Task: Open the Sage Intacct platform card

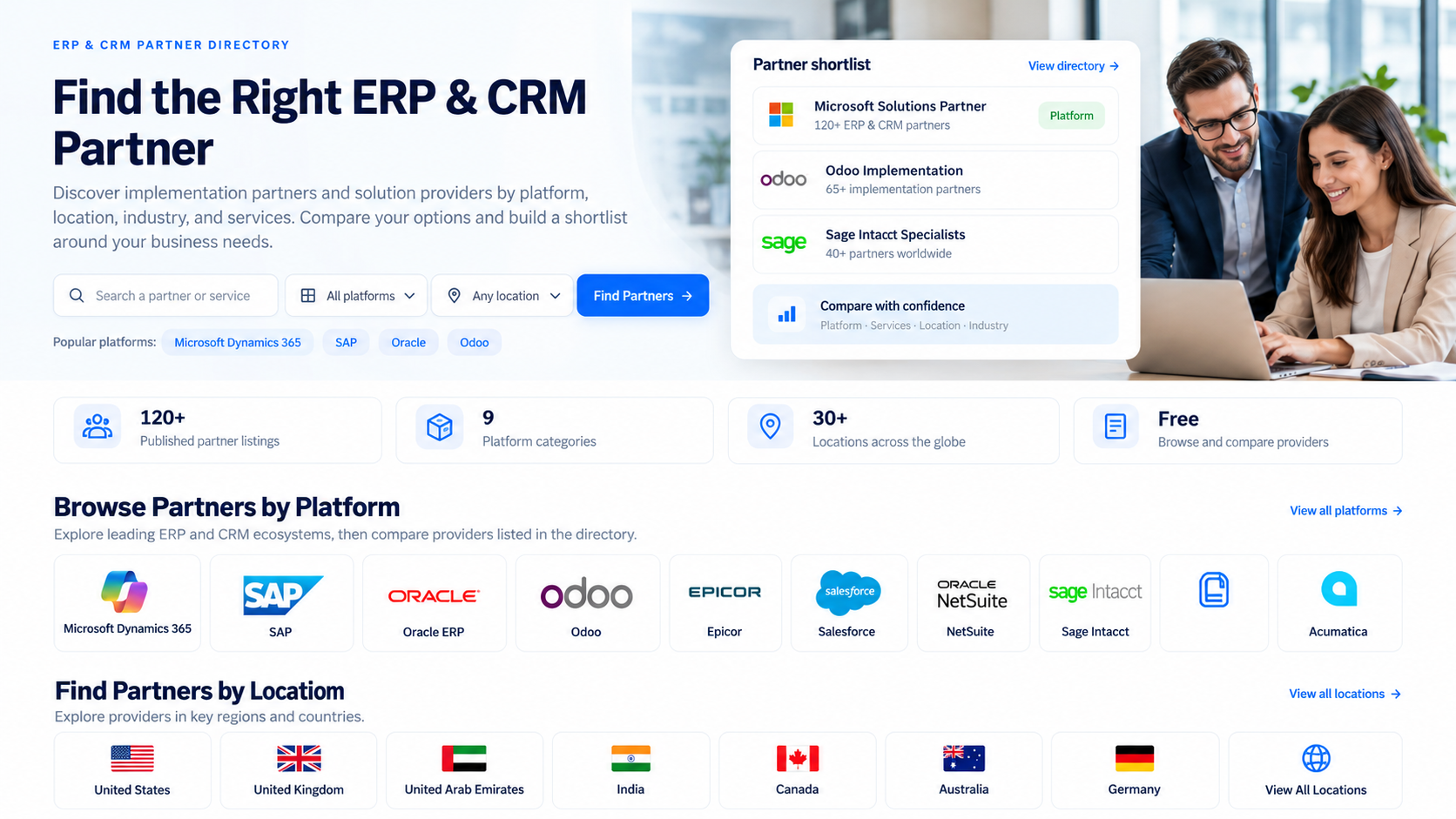Action: [1095, 603]
